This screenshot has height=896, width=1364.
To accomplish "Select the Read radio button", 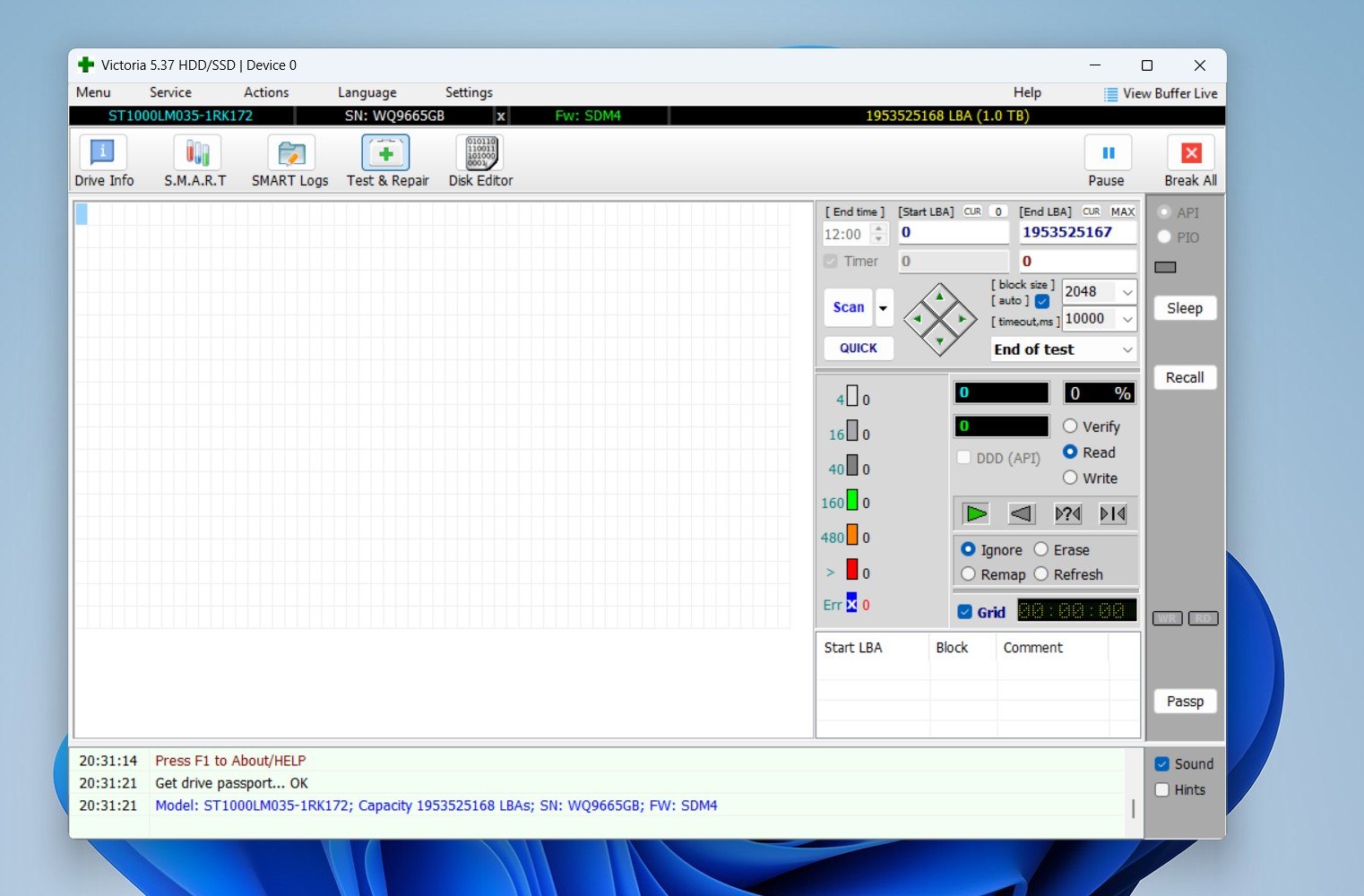I will (x=1070, y=452).
